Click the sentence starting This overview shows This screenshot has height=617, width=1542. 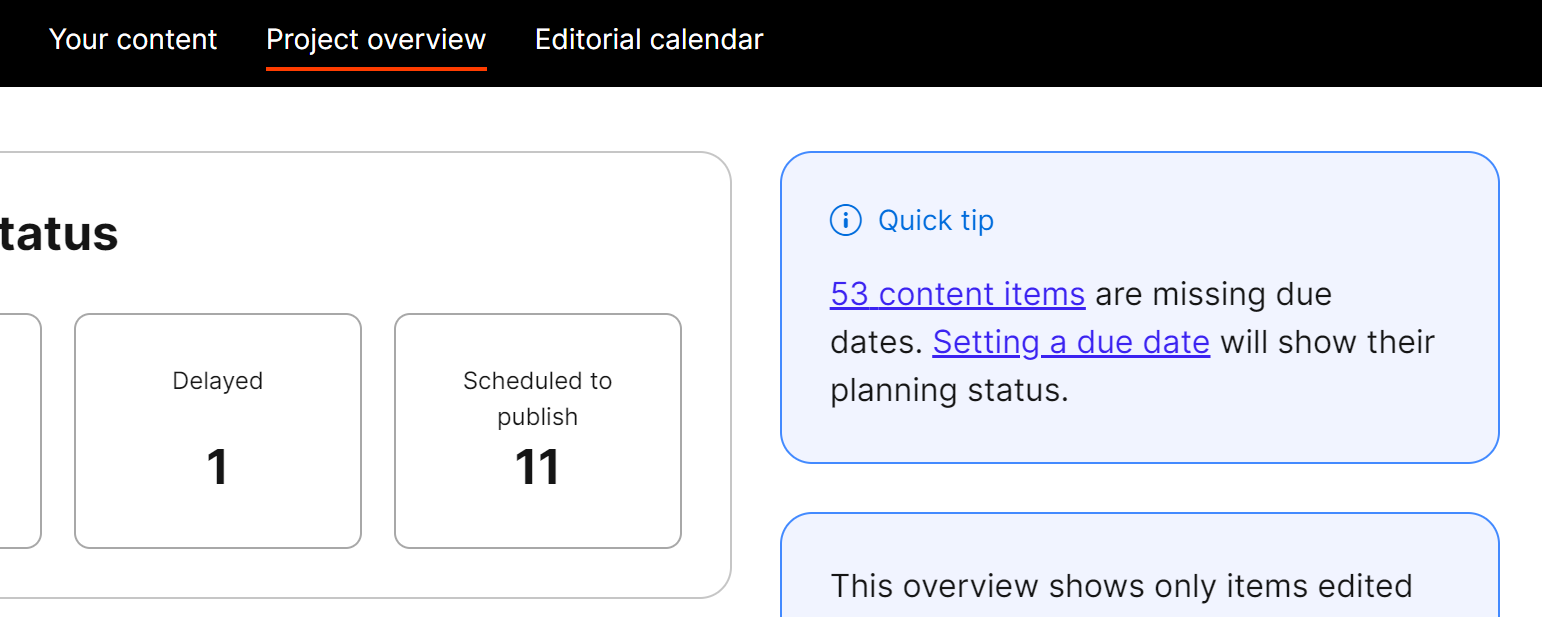[x=1120, y=587]
